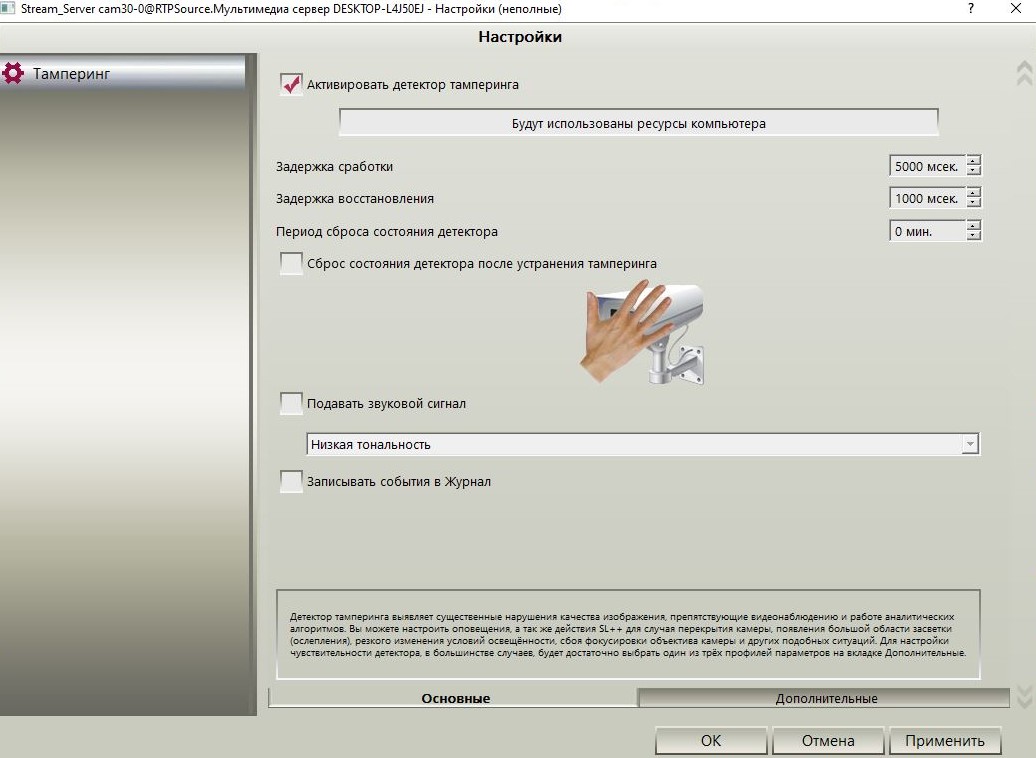Switch to the Дополнительные tab

[825, 698]
